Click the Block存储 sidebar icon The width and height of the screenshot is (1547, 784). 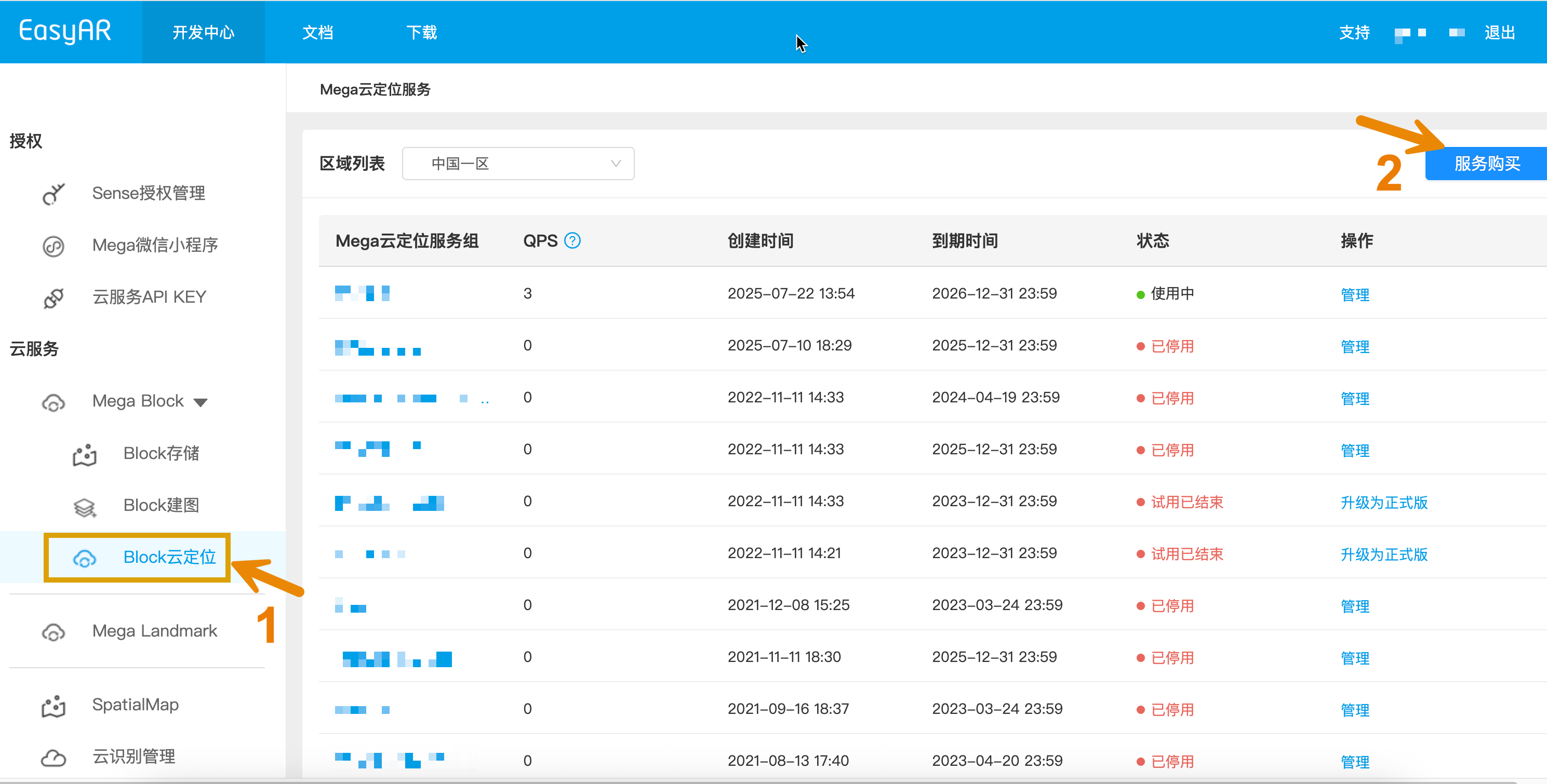coord(85,454)
